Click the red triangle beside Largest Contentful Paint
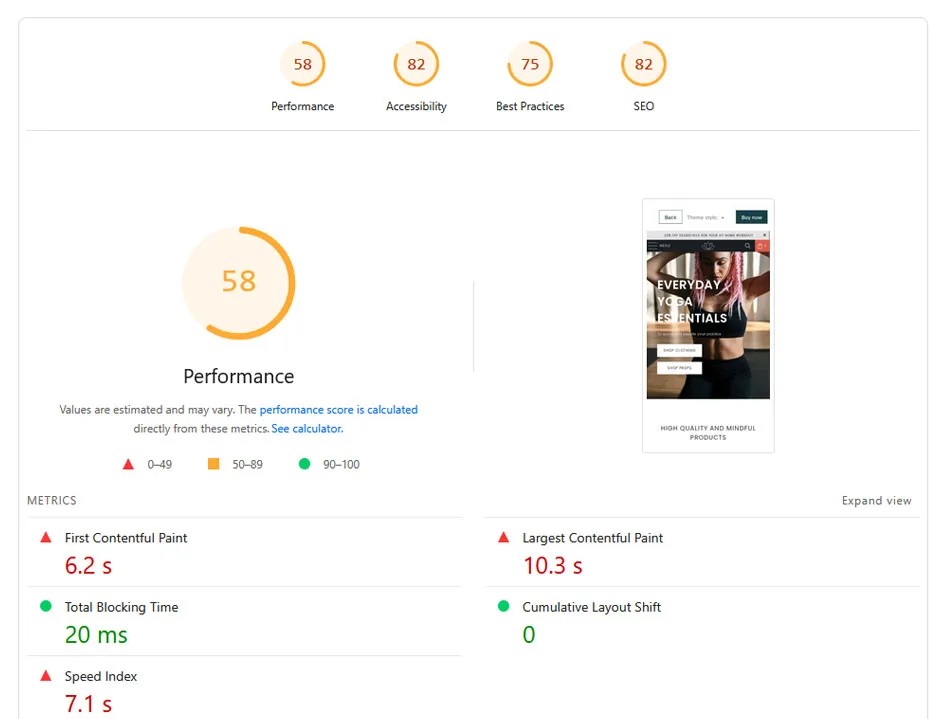 [504, 538]
